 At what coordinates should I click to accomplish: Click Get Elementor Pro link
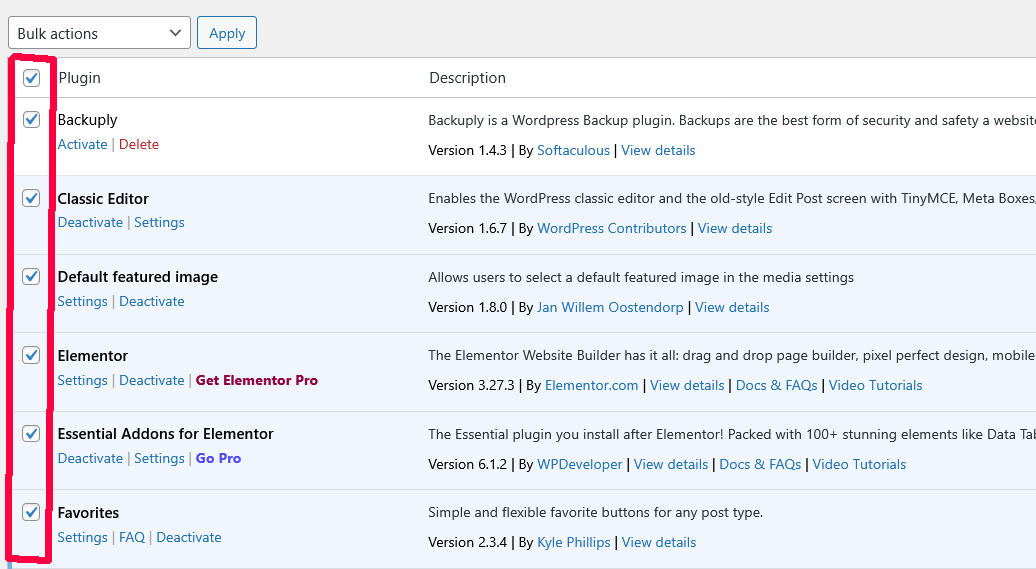click(x=257, y=380)
